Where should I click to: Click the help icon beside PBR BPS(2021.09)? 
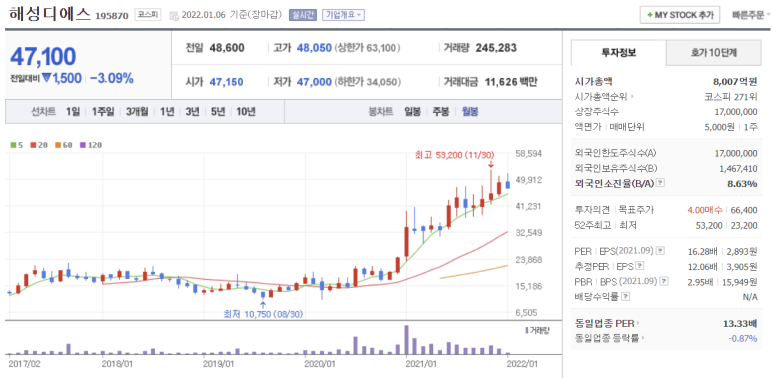click(x=665, y=281)
